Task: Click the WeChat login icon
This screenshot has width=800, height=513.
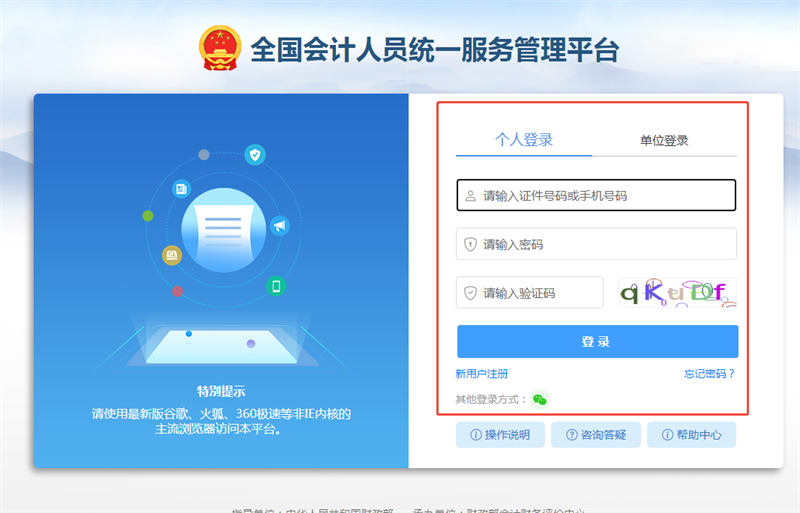Action: click(539, 399)
